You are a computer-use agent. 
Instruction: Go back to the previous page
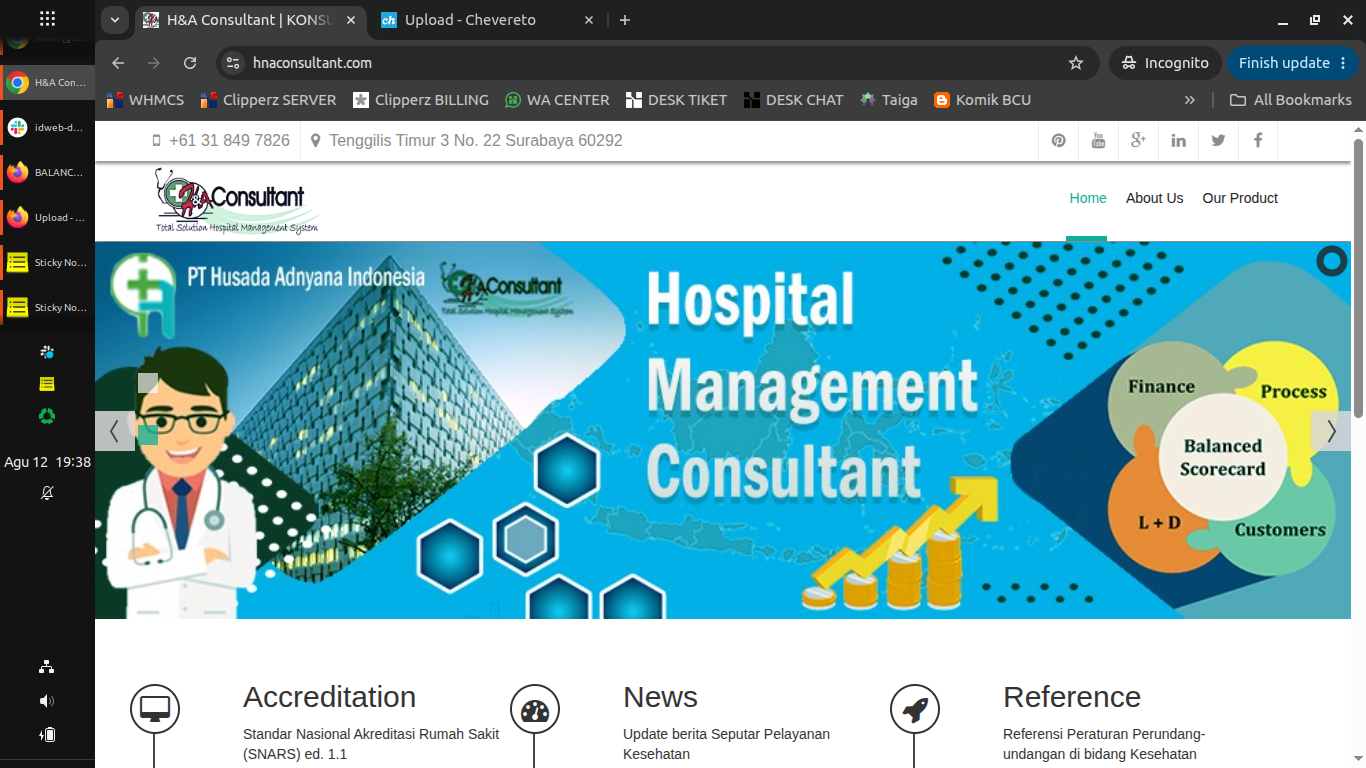click(118, 63)
